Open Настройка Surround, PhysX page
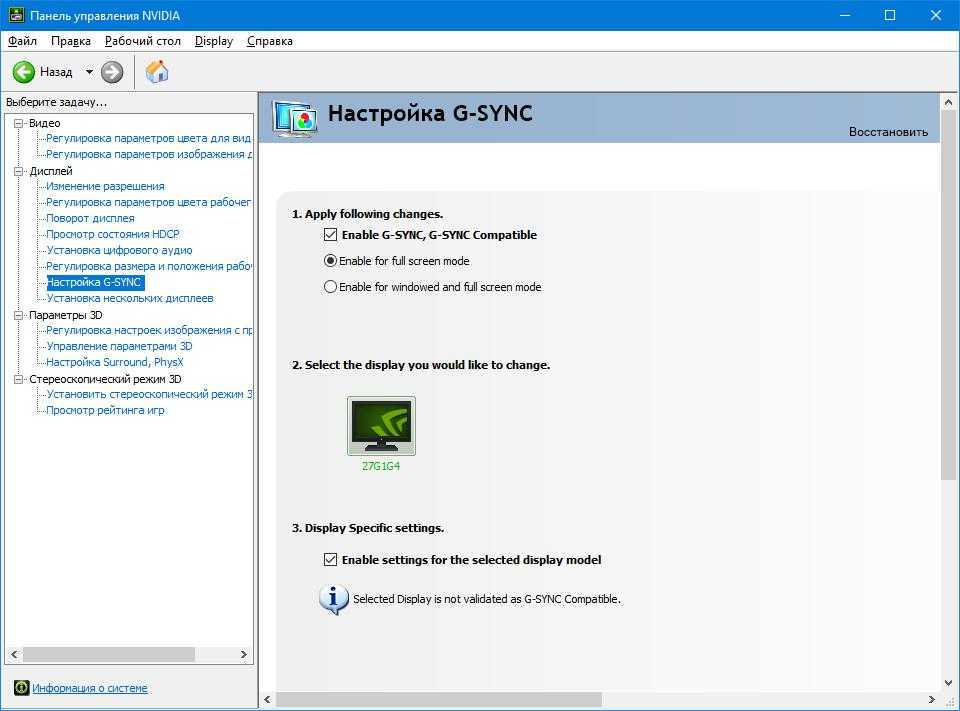The image size is (960, 711). pos(115,362)
